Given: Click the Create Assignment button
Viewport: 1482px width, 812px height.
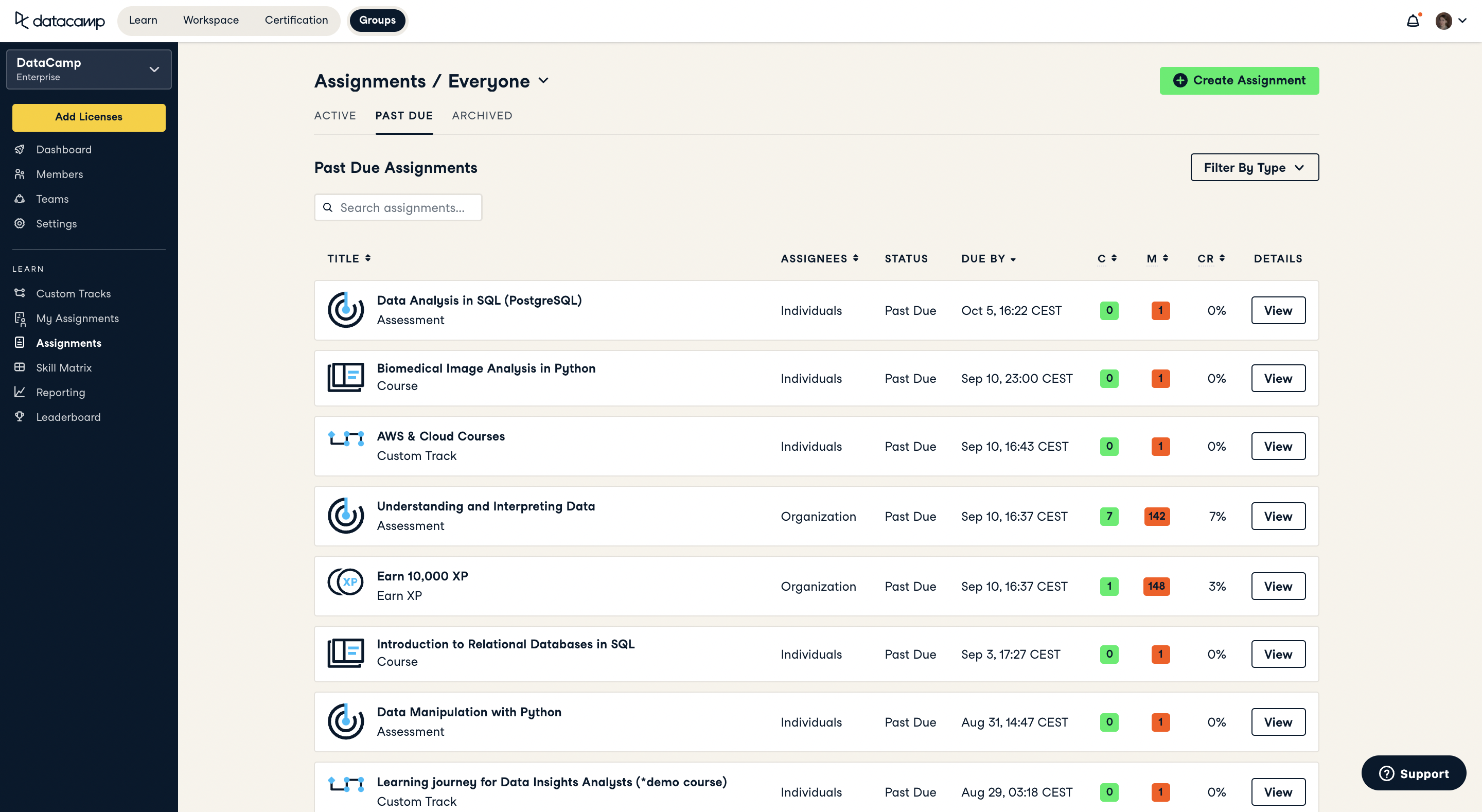Looking at the screenshot, I should (x=1239, y=81).
